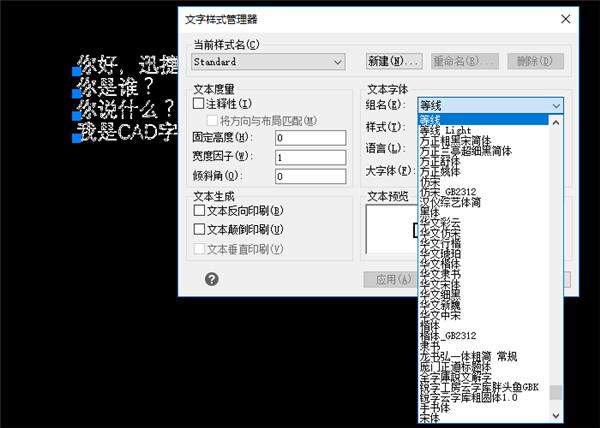This screenshot has height=428, width=600.
Task: Select blue grip on 你说什么 text line
Action: [77, 116]
